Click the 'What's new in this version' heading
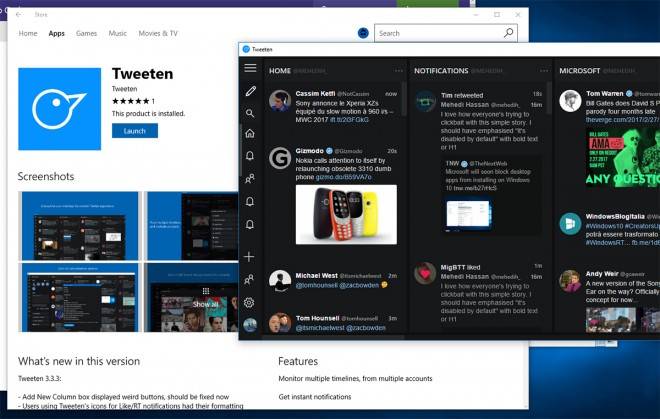This screenshot has height=419, width=660. click(79, 361)
